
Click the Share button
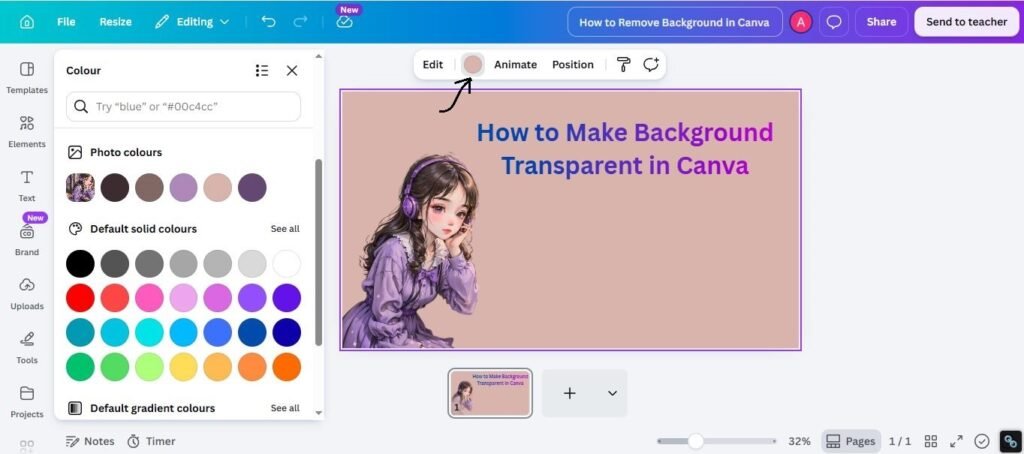(x=881, y=22)
